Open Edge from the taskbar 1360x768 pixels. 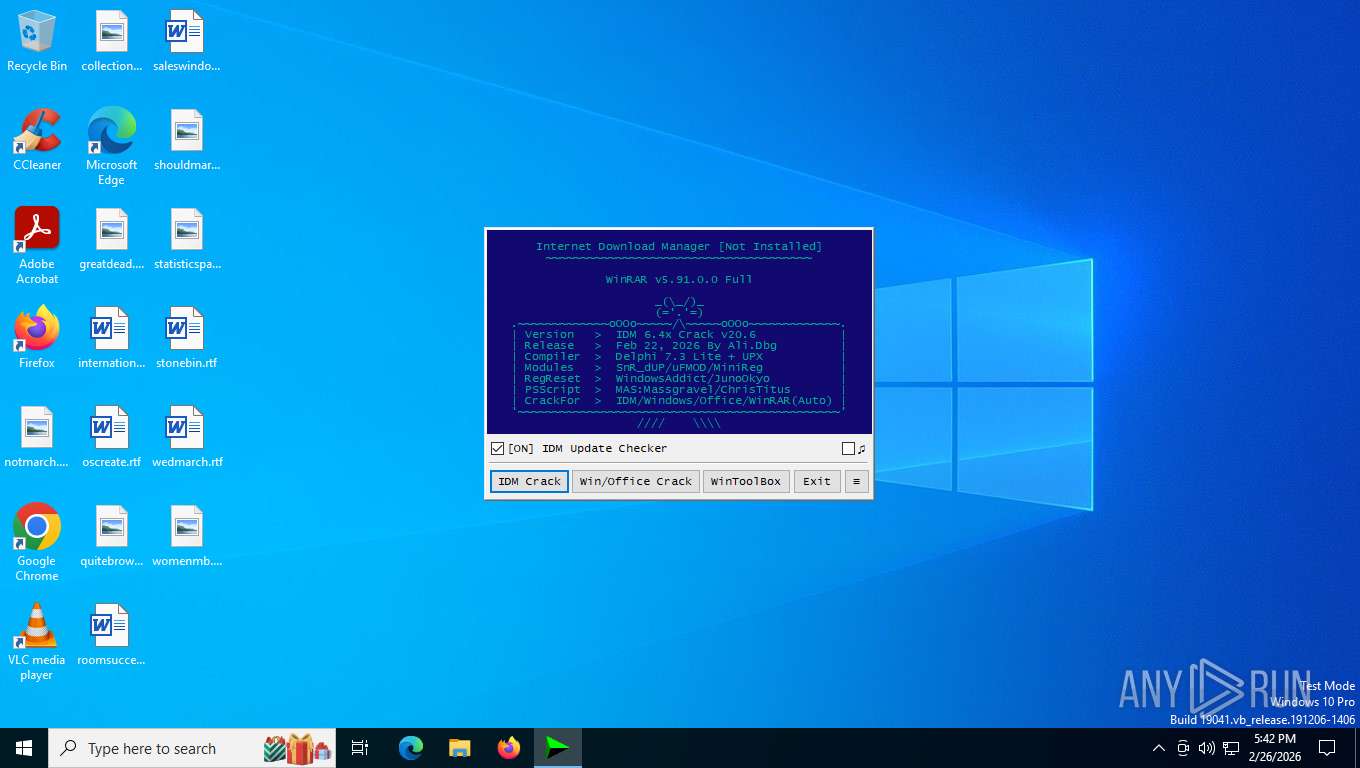(411, 748)
